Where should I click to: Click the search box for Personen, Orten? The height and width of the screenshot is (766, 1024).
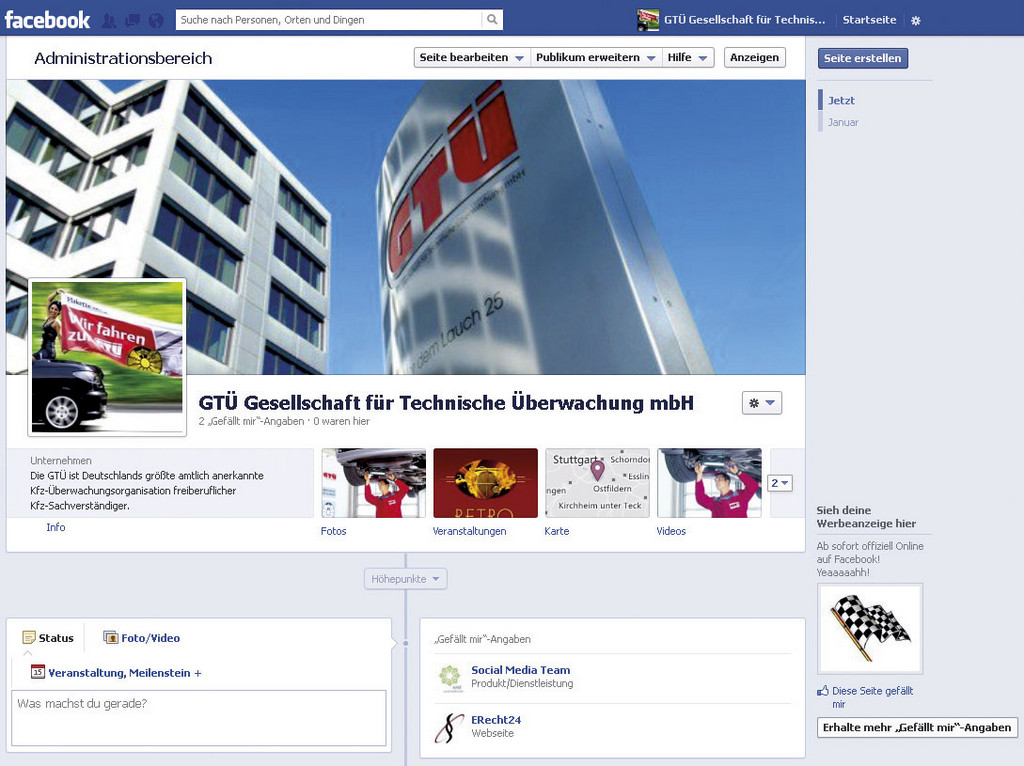click(x=330, y=20)
